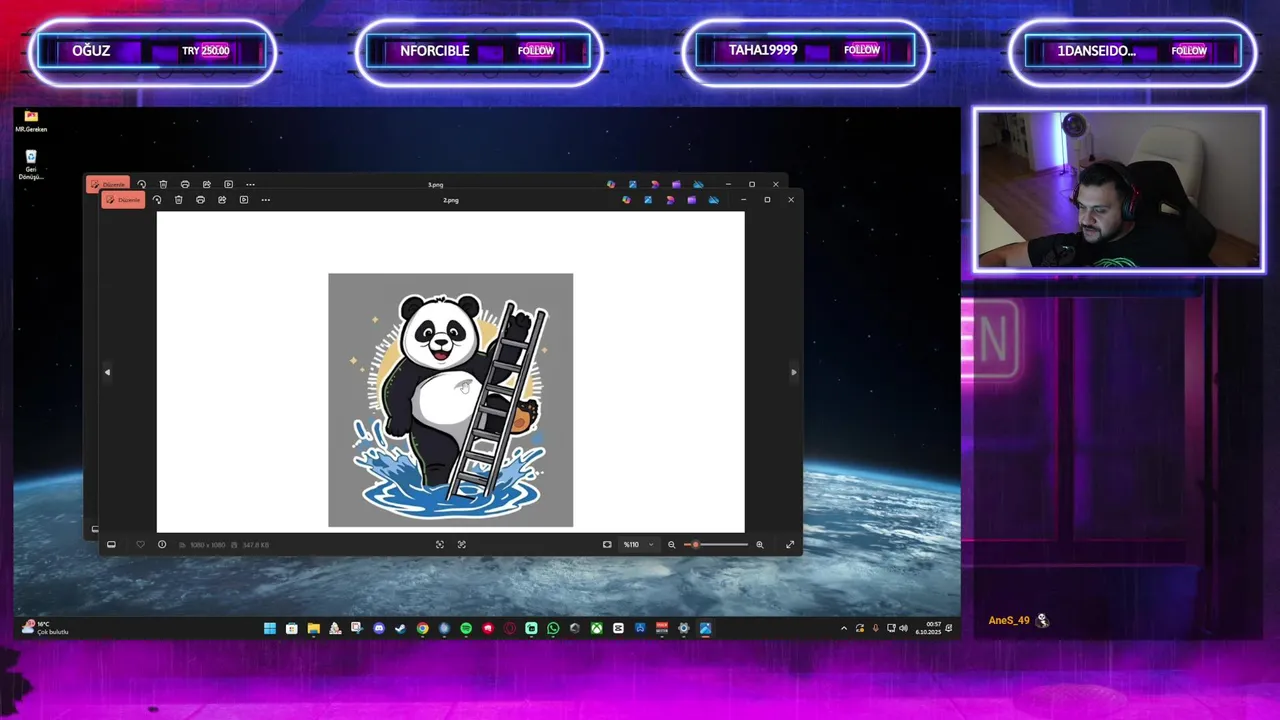Click the second scan icon next to visual search

pos(462,545)
